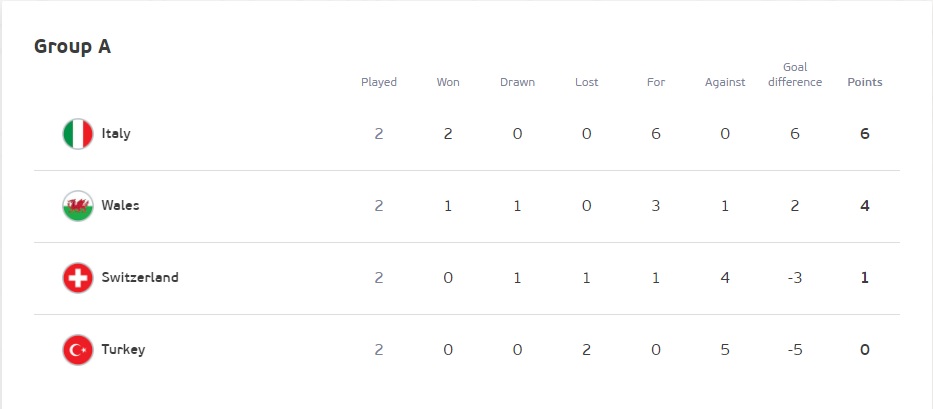The height and width of the screenshot is (409, 933).
Task: Click the Against column header
Action: pos(725,82)
